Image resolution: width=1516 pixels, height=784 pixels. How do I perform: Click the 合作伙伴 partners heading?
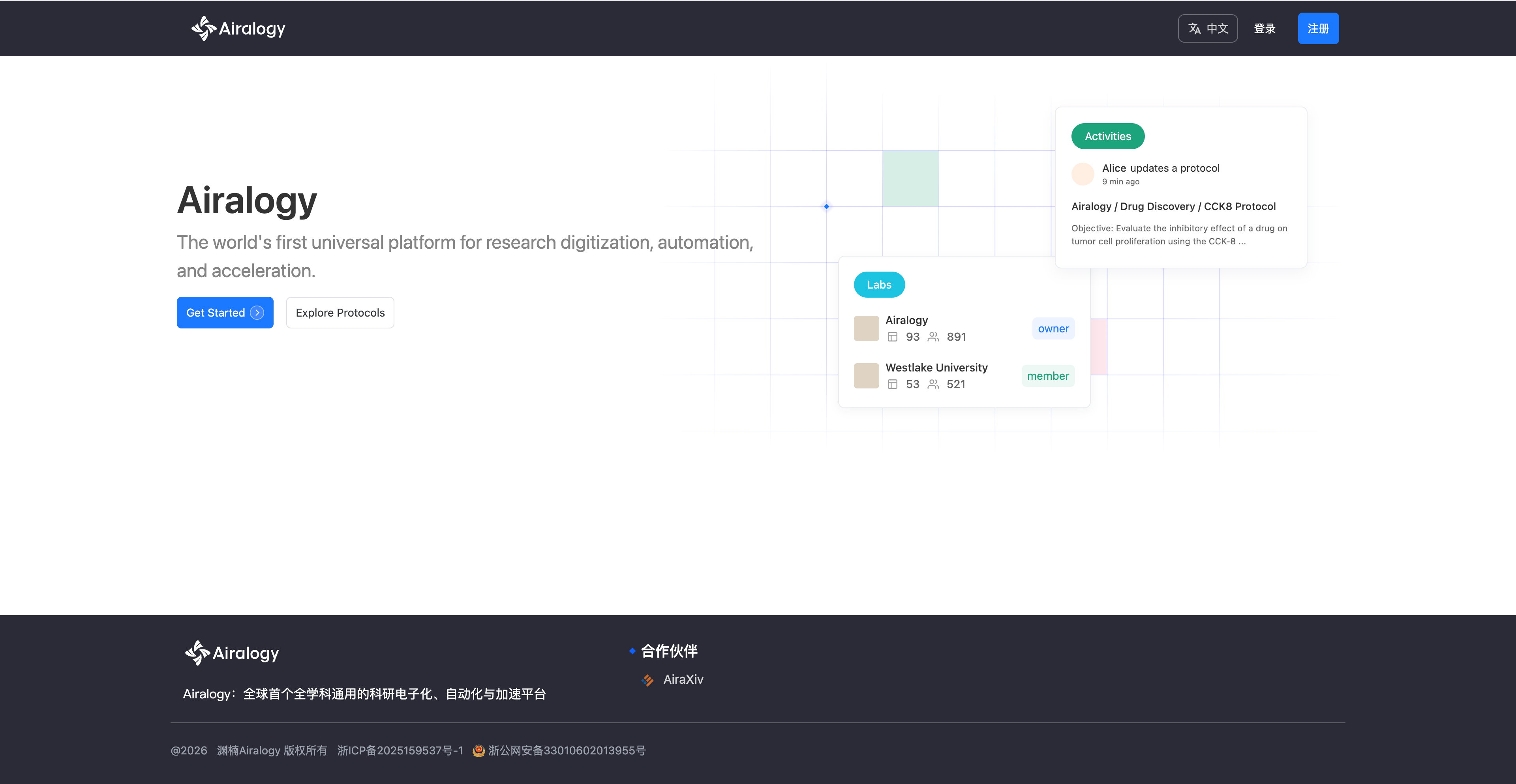[x=669, y=651]
